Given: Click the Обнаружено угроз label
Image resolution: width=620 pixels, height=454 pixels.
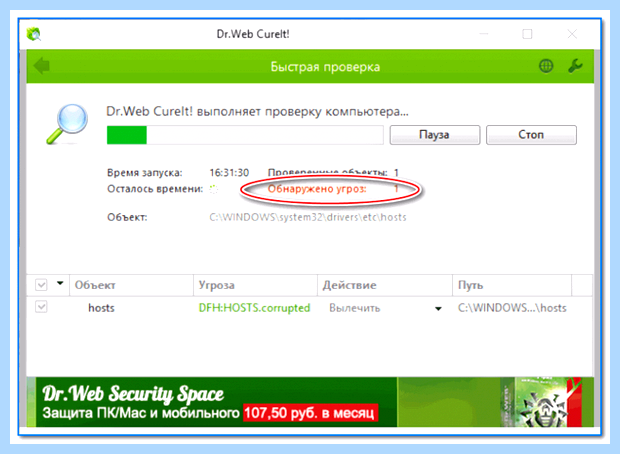Looking at the screenshot, I should (317, 189).
